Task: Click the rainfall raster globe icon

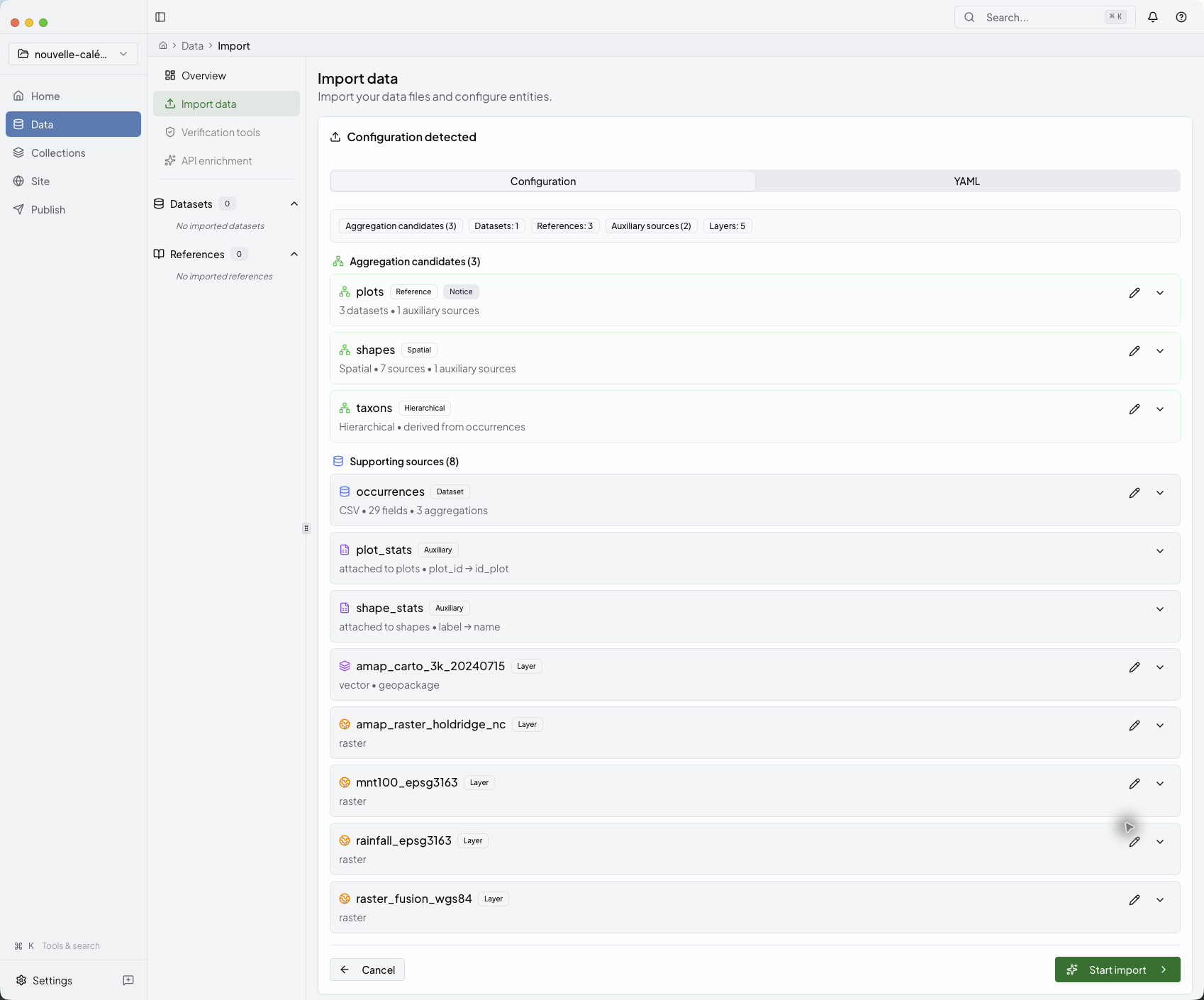Action: tap(345, 840)
